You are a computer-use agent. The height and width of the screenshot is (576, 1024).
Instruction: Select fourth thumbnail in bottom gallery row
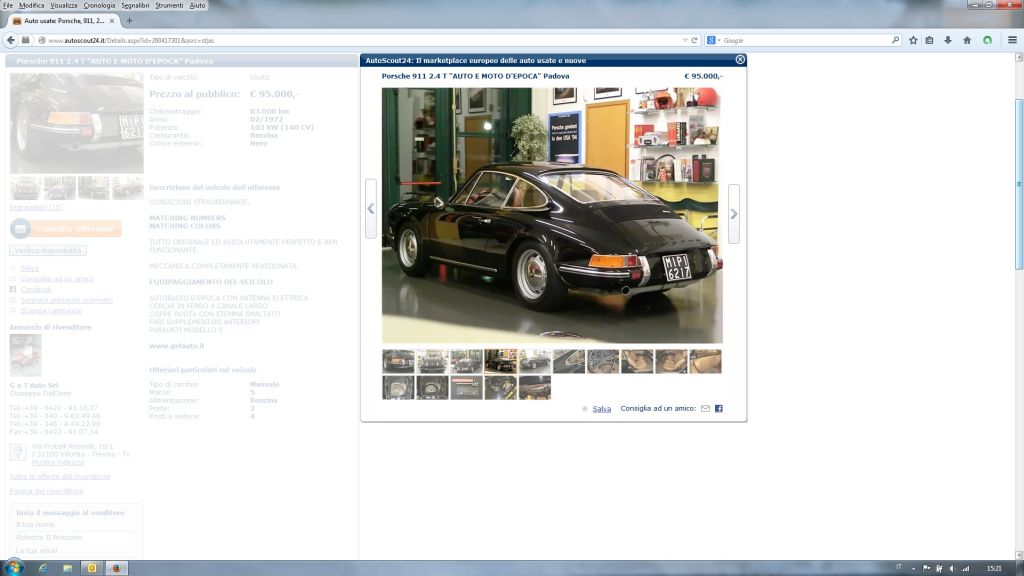tap(501, 387)
